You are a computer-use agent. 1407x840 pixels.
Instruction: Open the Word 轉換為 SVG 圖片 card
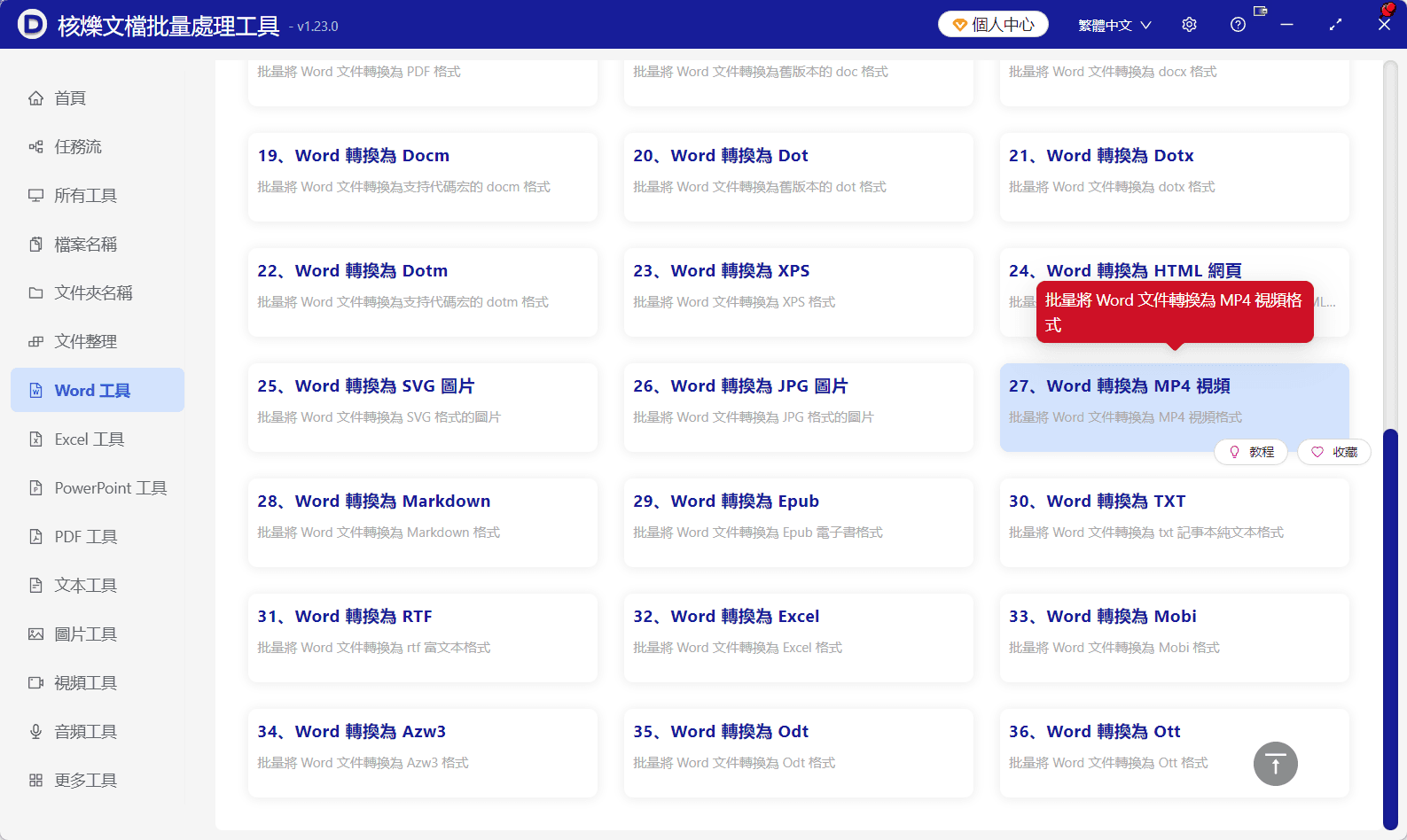tap(423, 408)
